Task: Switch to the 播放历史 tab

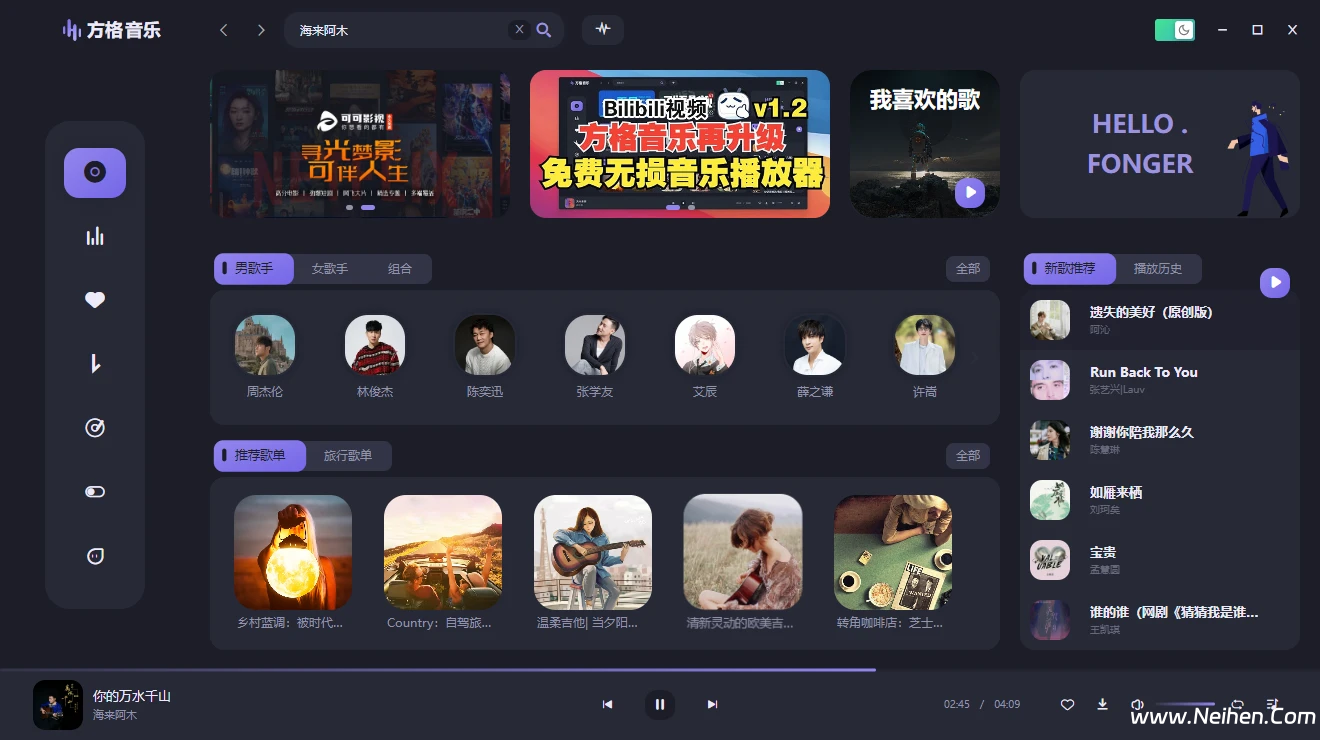Action: (x=1158, y=269)
